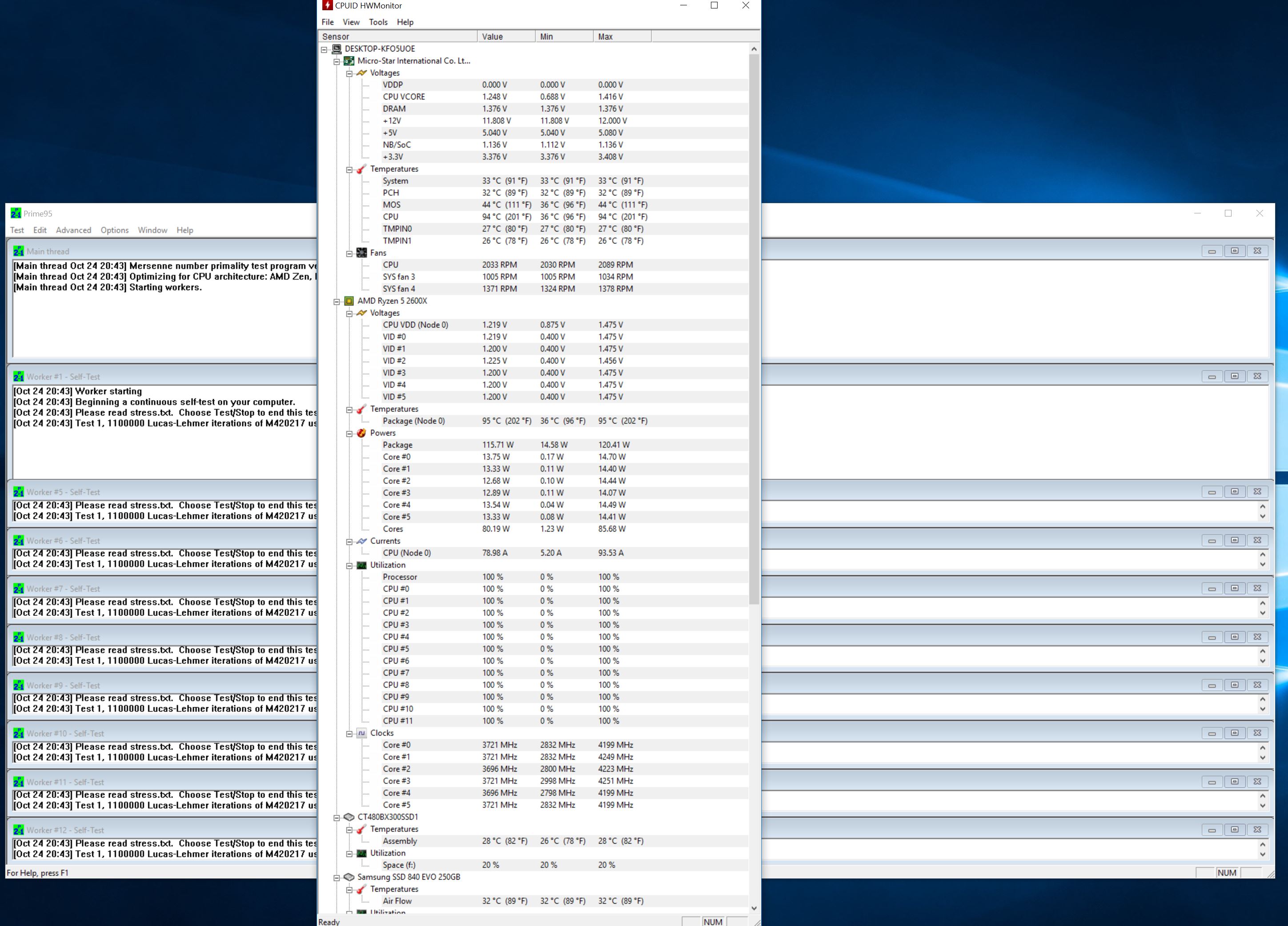1288x926 pixels.
Task: Open the Tools menu in HWMonitor
Action: click(x=377, y=22)
